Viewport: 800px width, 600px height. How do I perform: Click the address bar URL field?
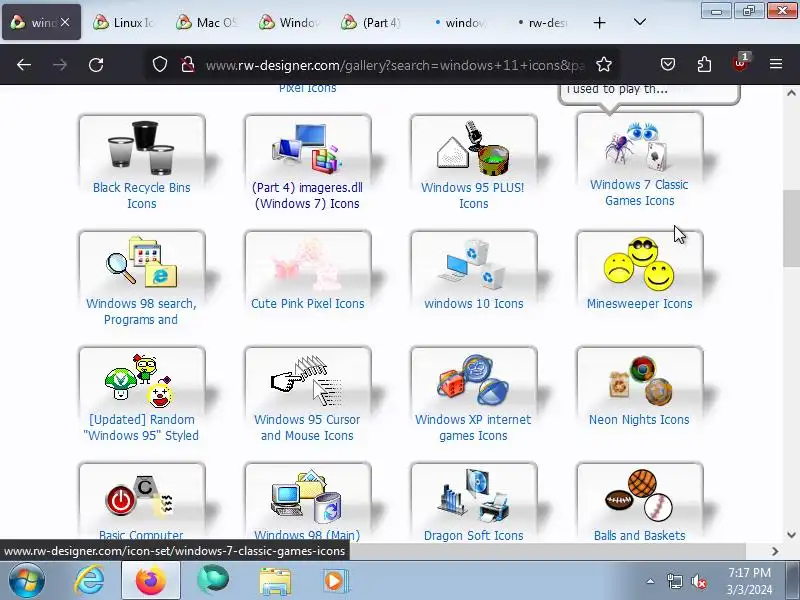tap(393, 65)
